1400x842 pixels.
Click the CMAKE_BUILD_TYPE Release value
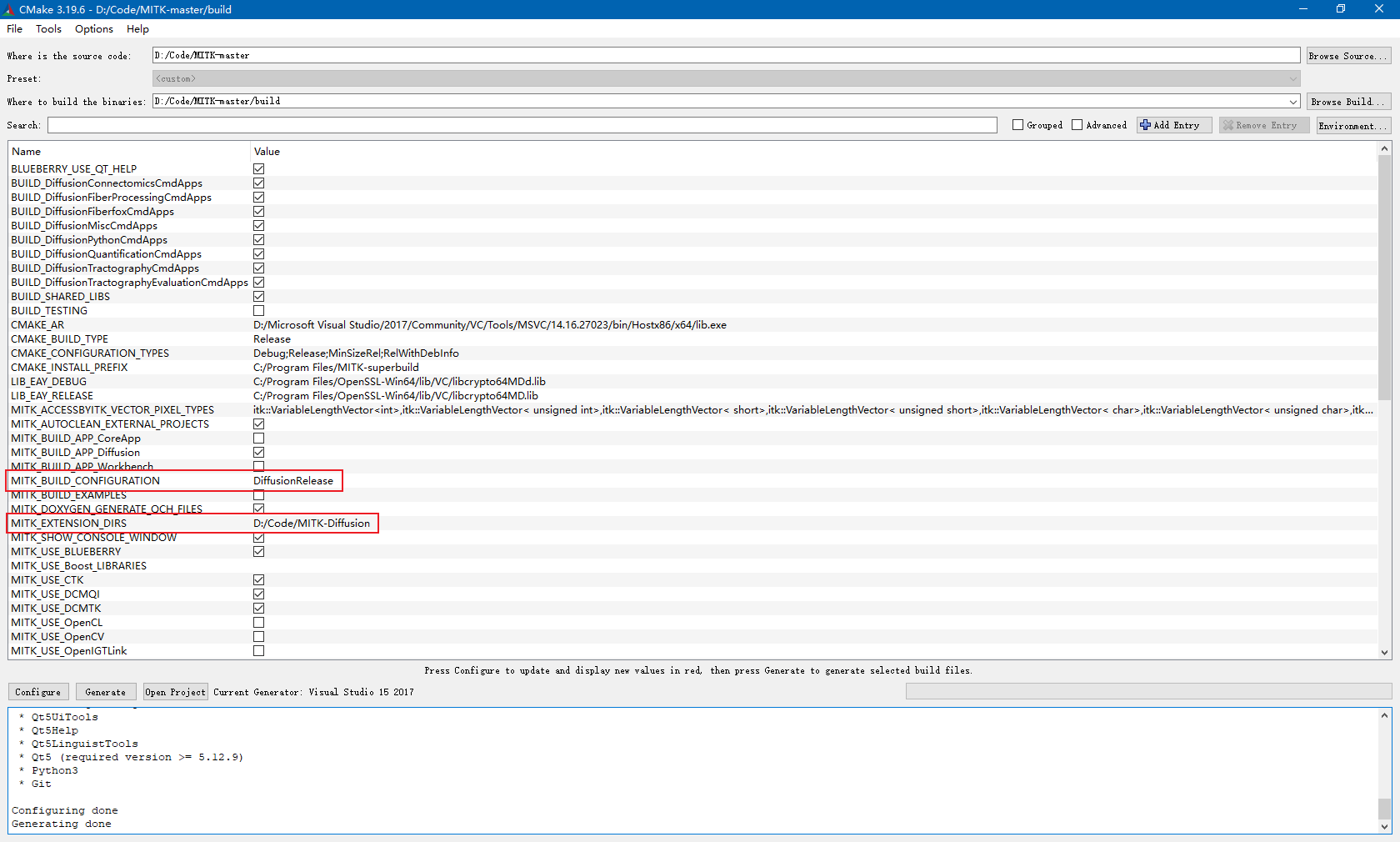click(272, 339)
